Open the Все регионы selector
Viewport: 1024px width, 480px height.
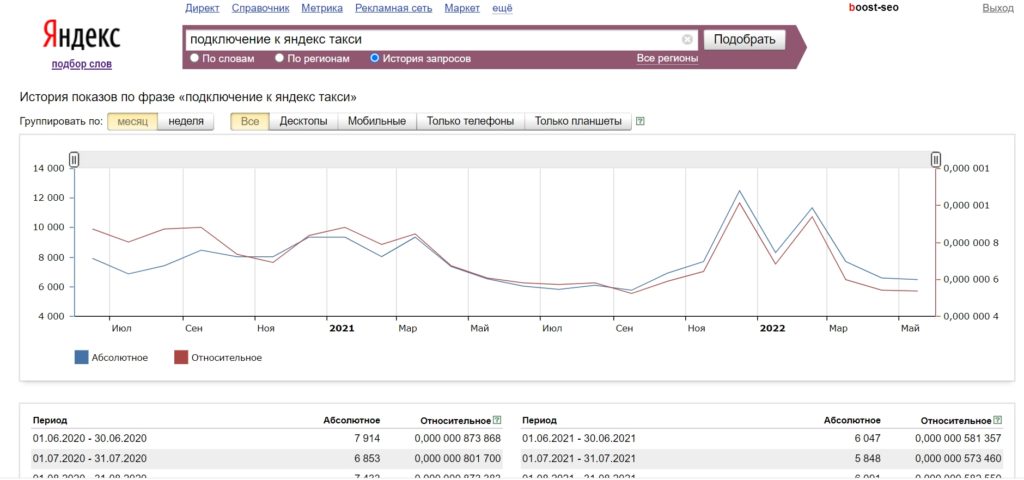click(x=667, y=59)
